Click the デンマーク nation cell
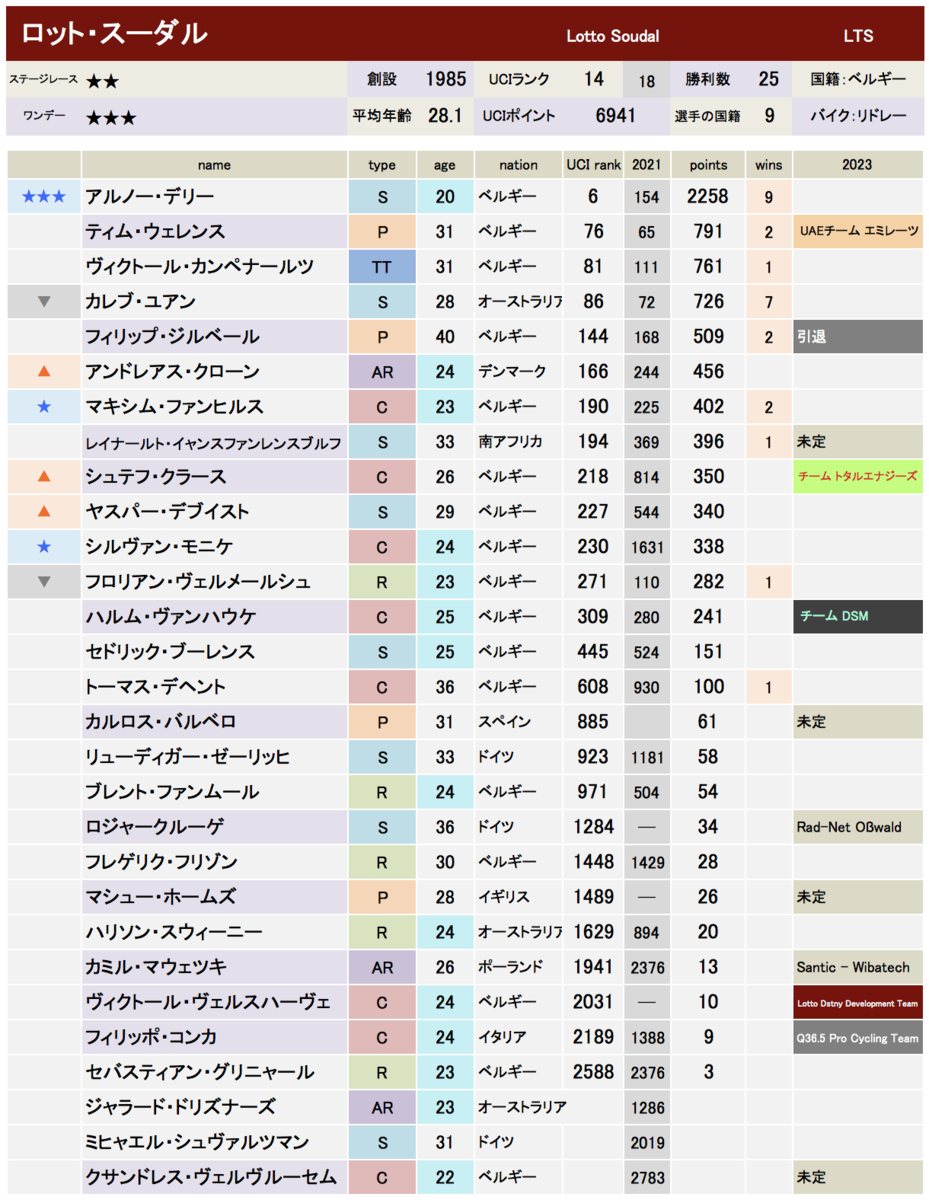Screen dimensions: 929x1200 [x=518, y=372]
